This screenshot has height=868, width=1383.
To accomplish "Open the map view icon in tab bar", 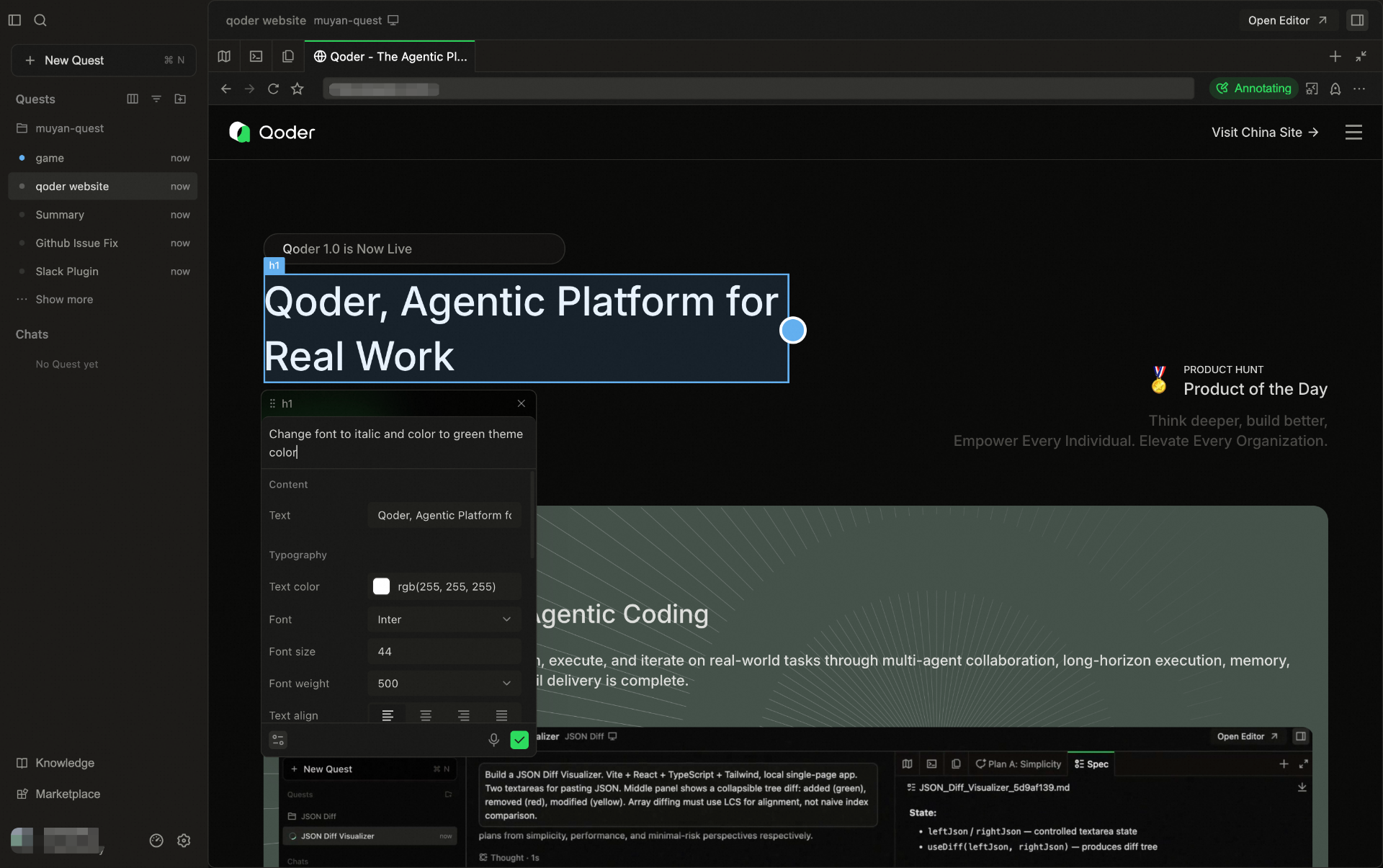I will tap(224, 56).
